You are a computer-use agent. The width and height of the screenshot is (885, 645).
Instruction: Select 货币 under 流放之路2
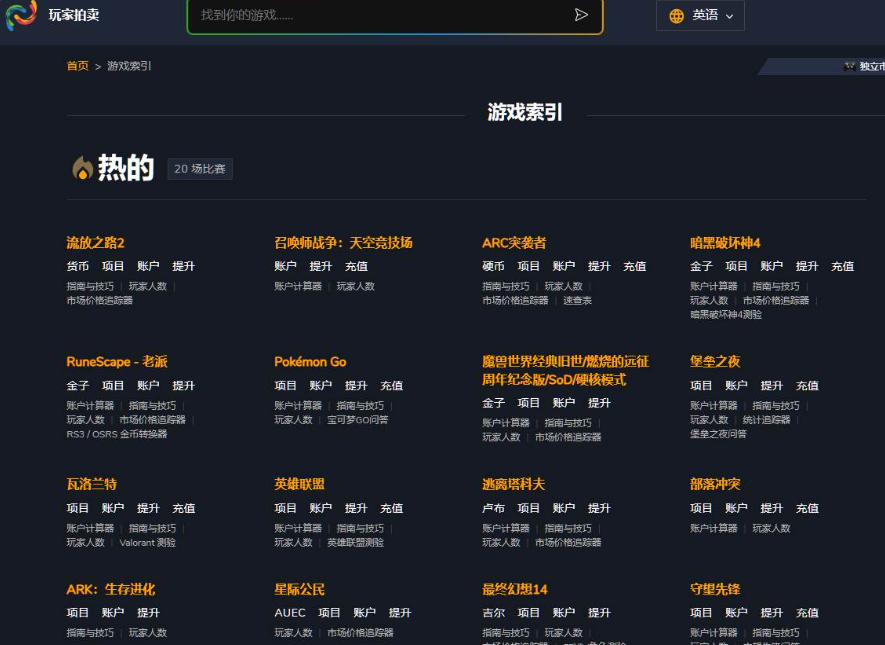(x=77, y=266)
